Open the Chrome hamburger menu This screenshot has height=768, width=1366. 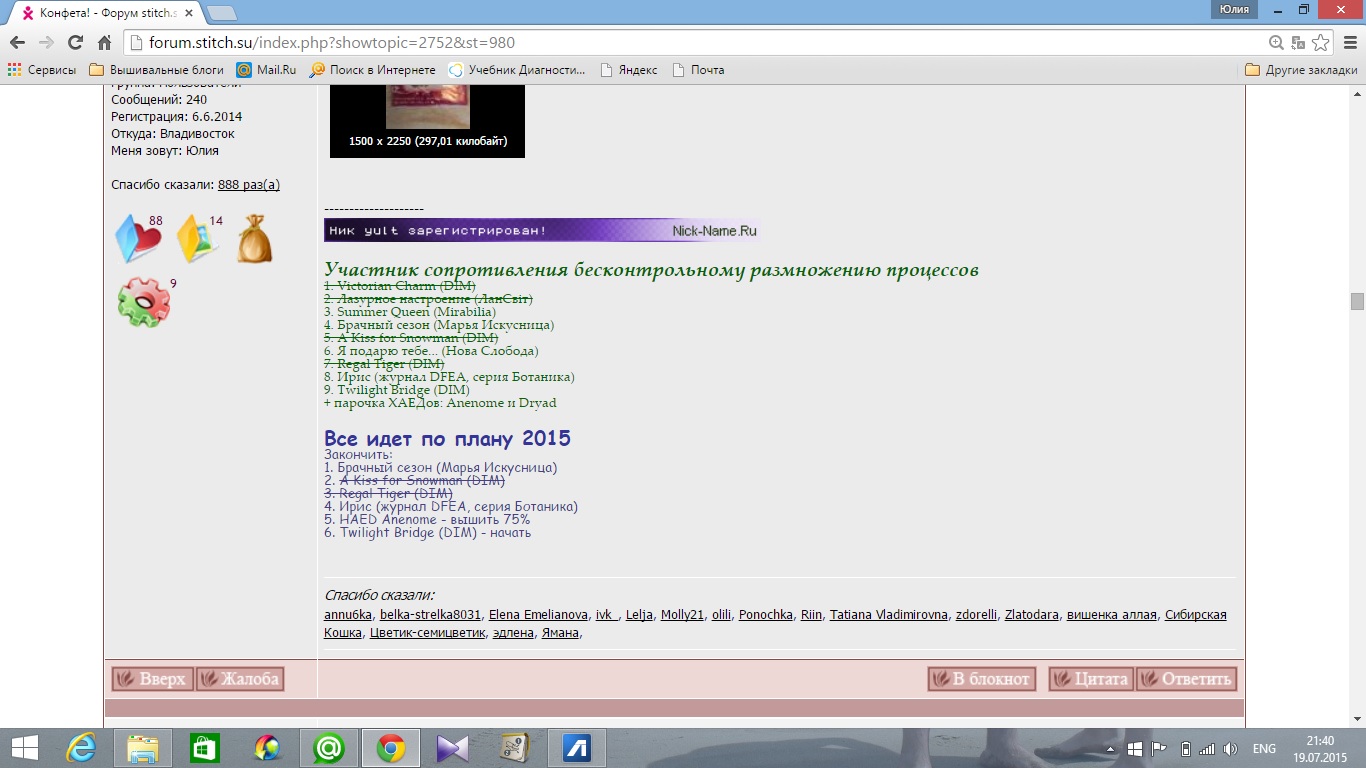coord(1347,43)
